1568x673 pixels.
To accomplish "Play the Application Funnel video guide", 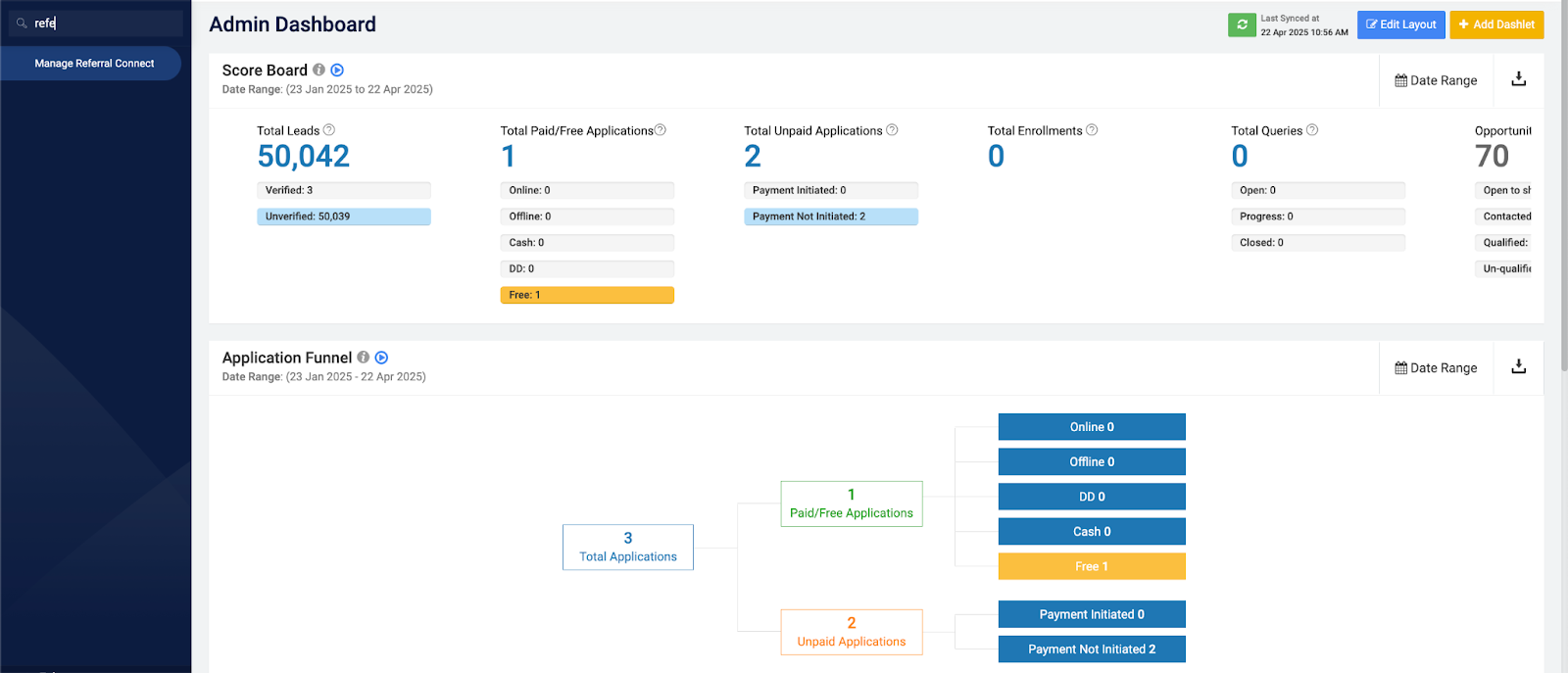I will pyautogui.click(x=381, y=358).
